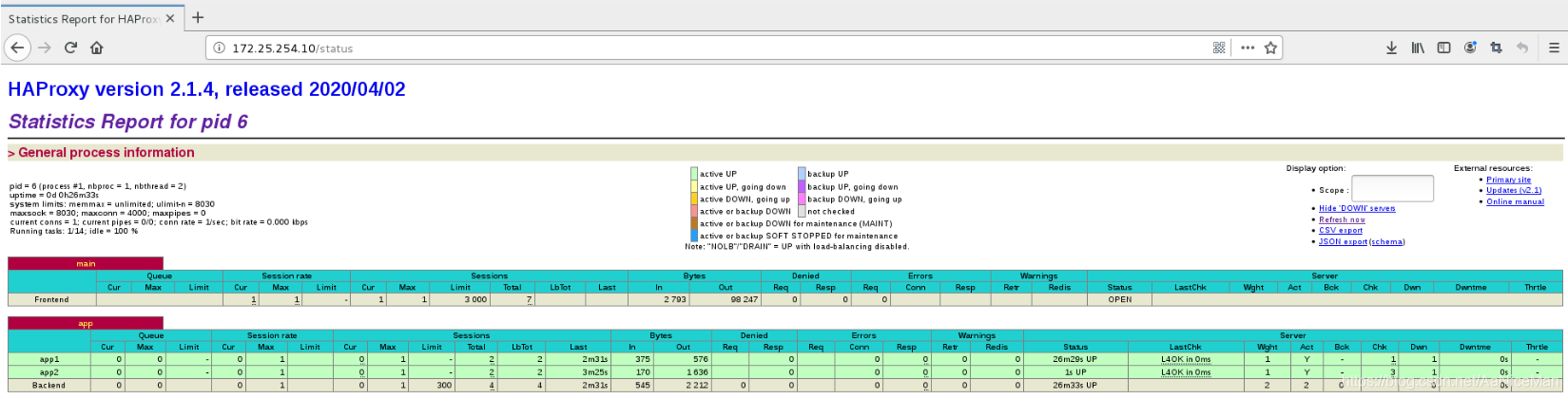This screenshot has height=399, width=1568.
Task: Click the app proxy header label
Action: (86, 323)
